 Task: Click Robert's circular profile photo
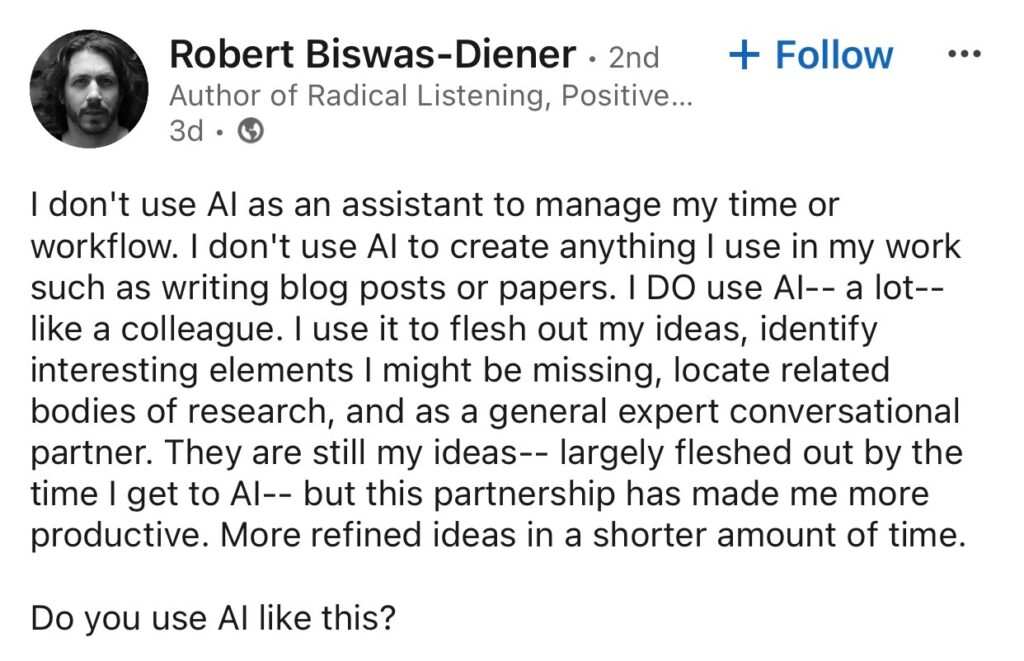point(87,86)
